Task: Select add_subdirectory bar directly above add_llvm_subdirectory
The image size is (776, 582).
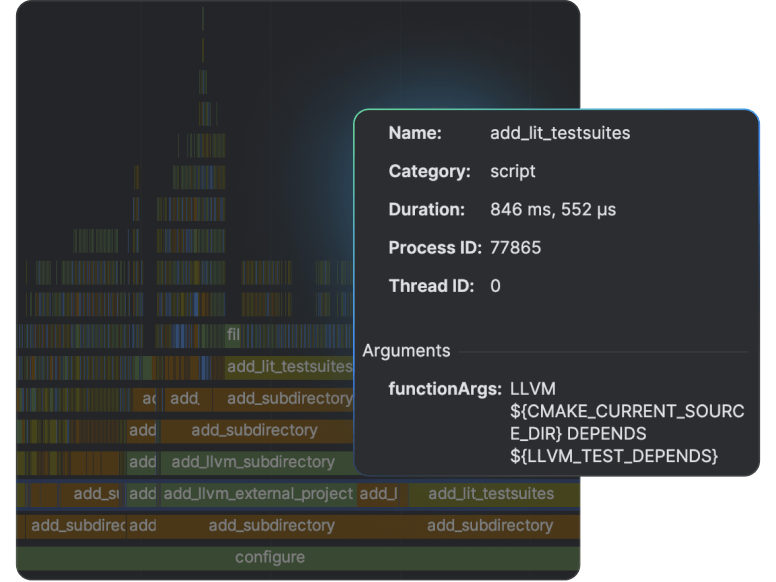Action: click(254, 430)
